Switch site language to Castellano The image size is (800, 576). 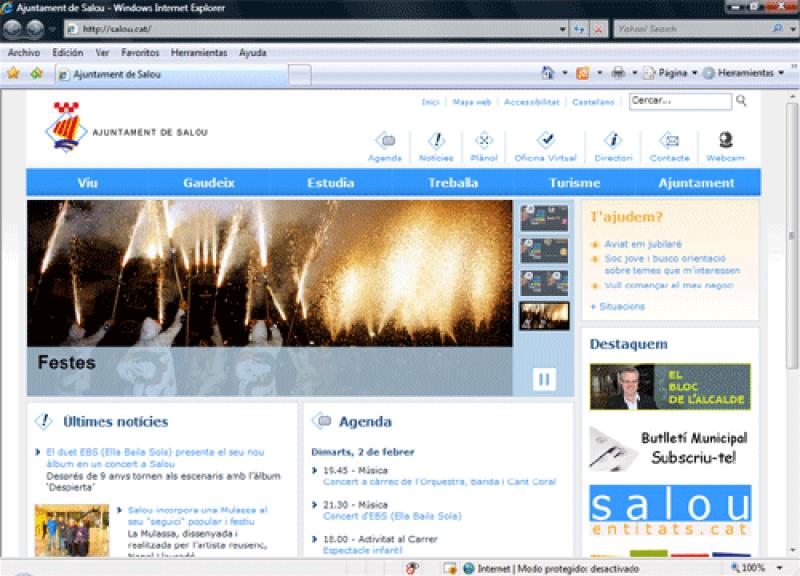(593, 102)
